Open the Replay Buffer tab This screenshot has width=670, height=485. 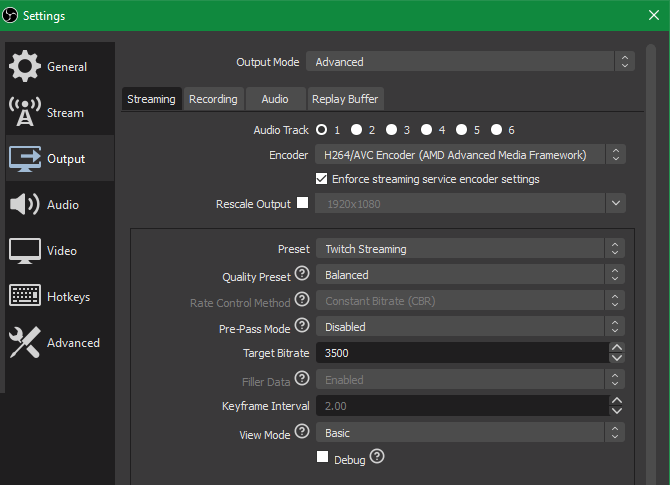[x=344, y=99]
